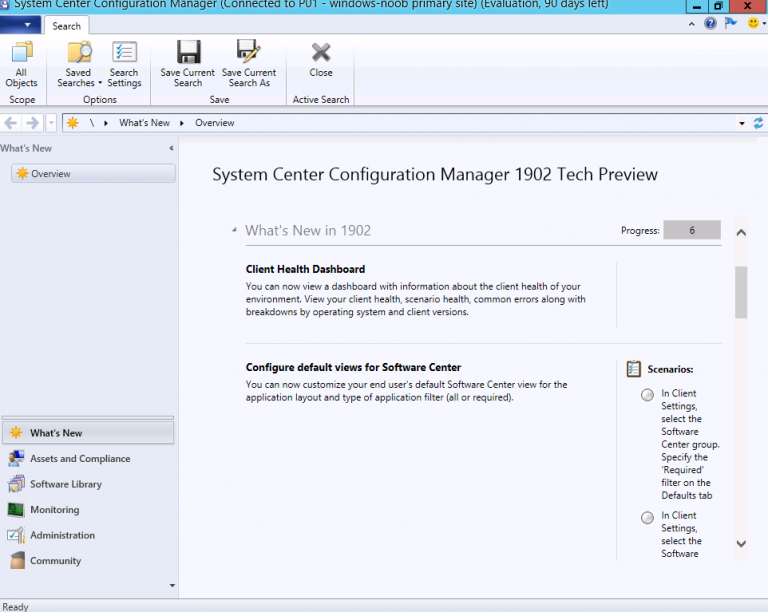Open the Saved Searches menu
Screen dimensions: 768x612
tap(78, 64)
